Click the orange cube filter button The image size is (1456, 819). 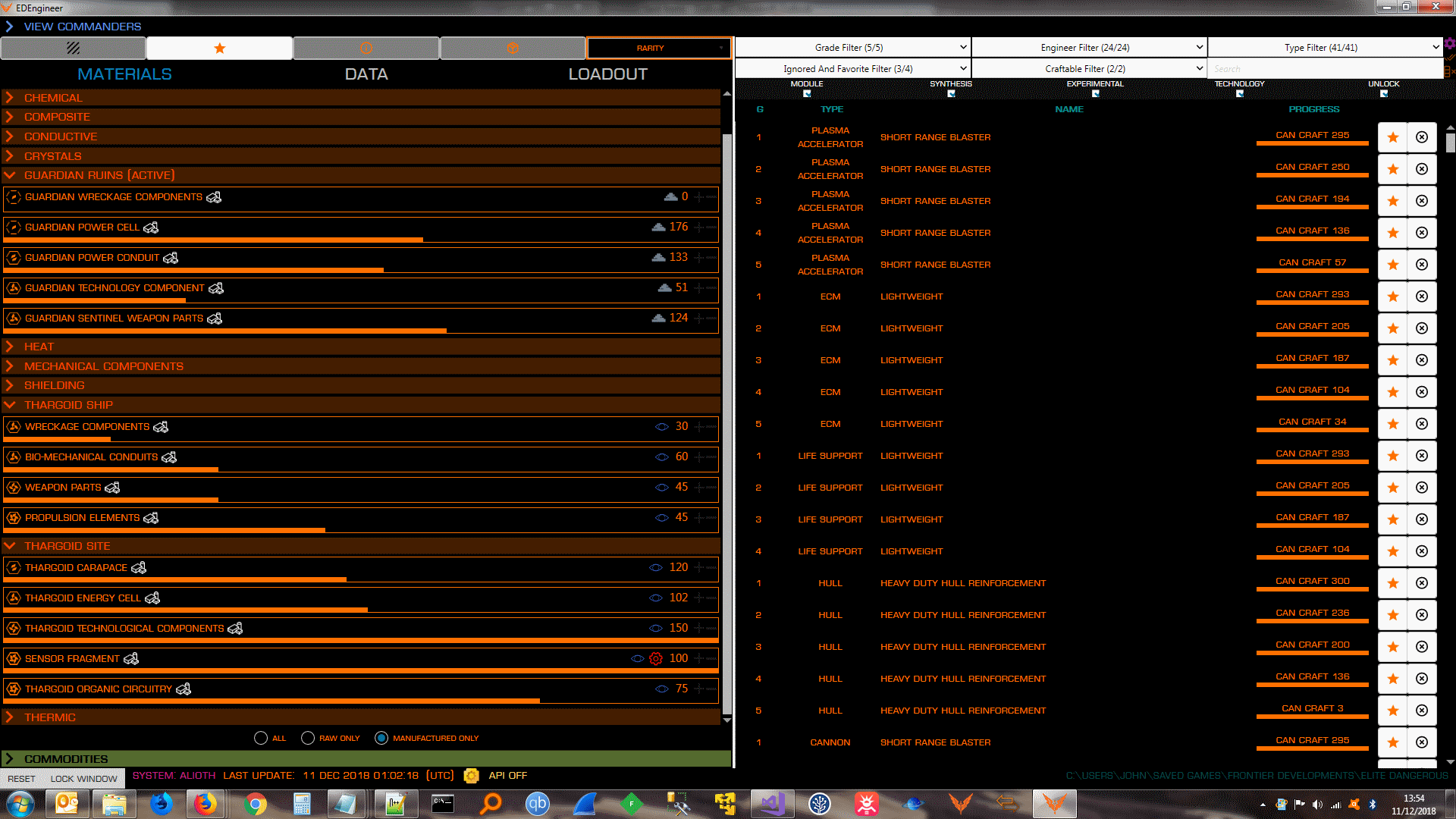[513, 48]
